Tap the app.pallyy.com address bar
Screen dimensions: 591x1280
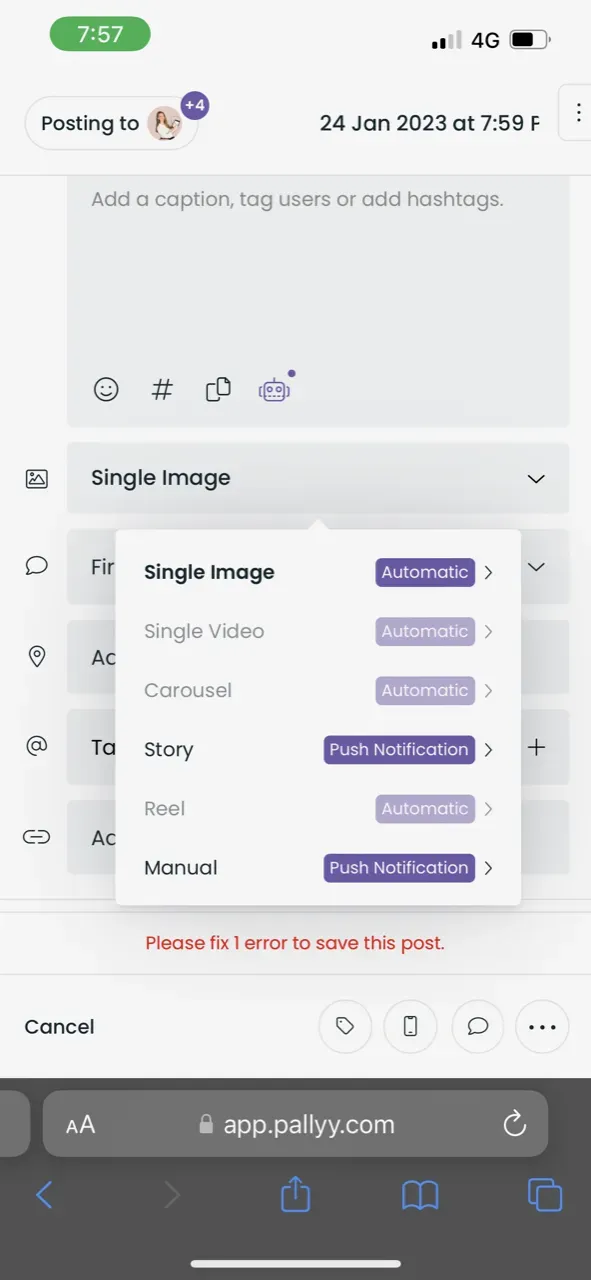[296, 1124]
